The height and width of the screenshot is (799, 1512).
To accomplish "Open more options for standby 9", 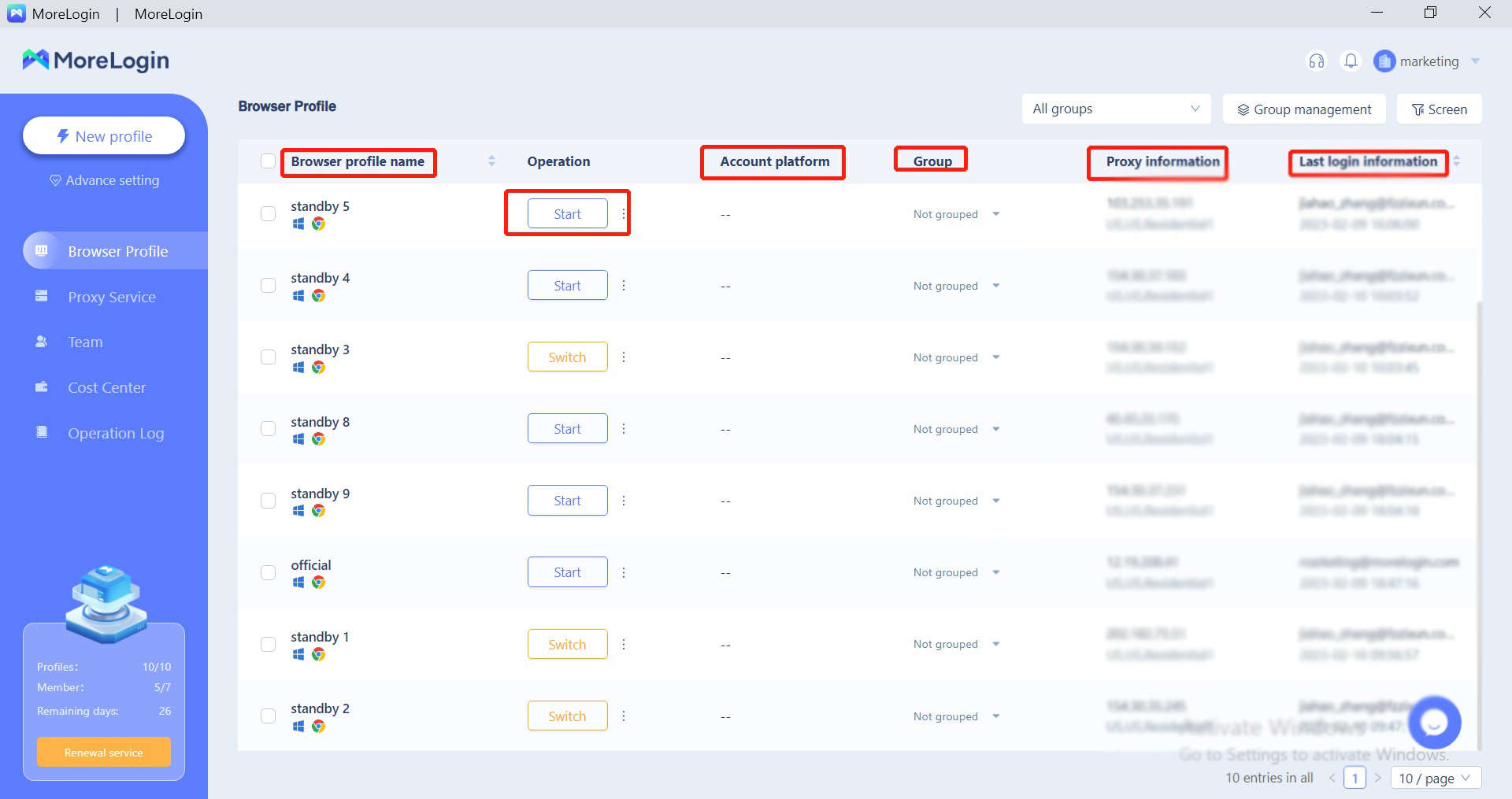I will point(624,501).
